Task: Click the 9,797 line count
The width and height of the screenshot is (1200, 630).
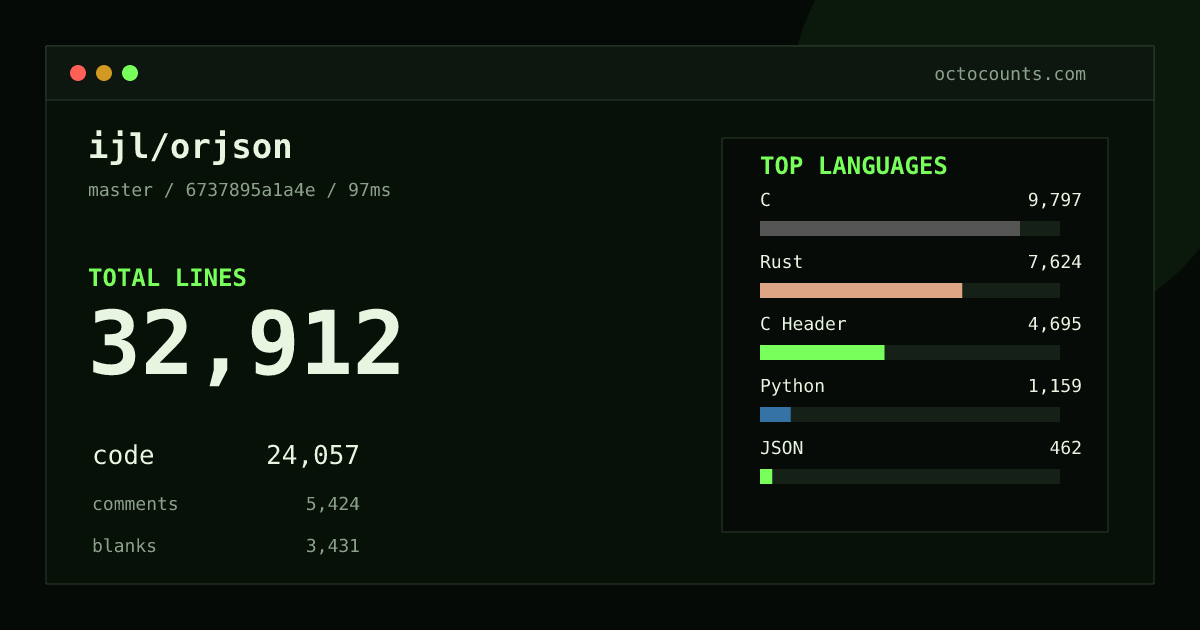Action: (x=1055, y=200)
